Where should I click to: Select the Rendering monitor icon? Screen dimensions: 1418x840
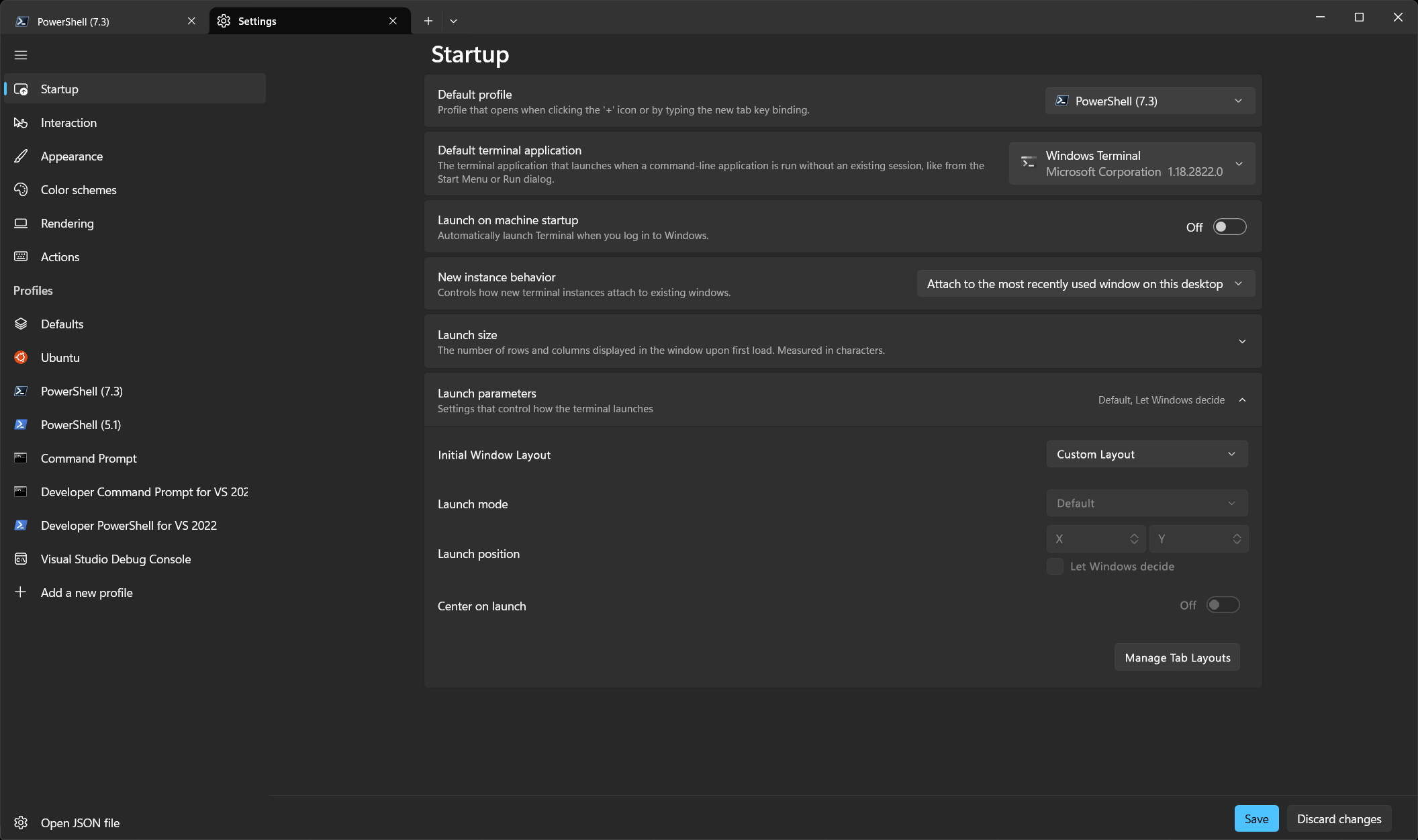(21, 223)
